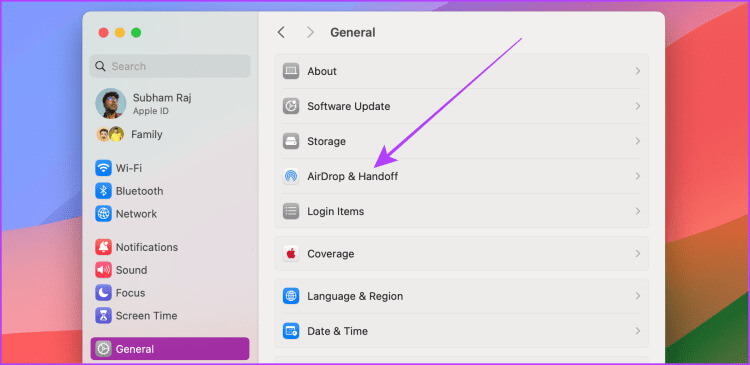Select General label in the sidebar
The image size is (750, 365).
pos(135,349)
